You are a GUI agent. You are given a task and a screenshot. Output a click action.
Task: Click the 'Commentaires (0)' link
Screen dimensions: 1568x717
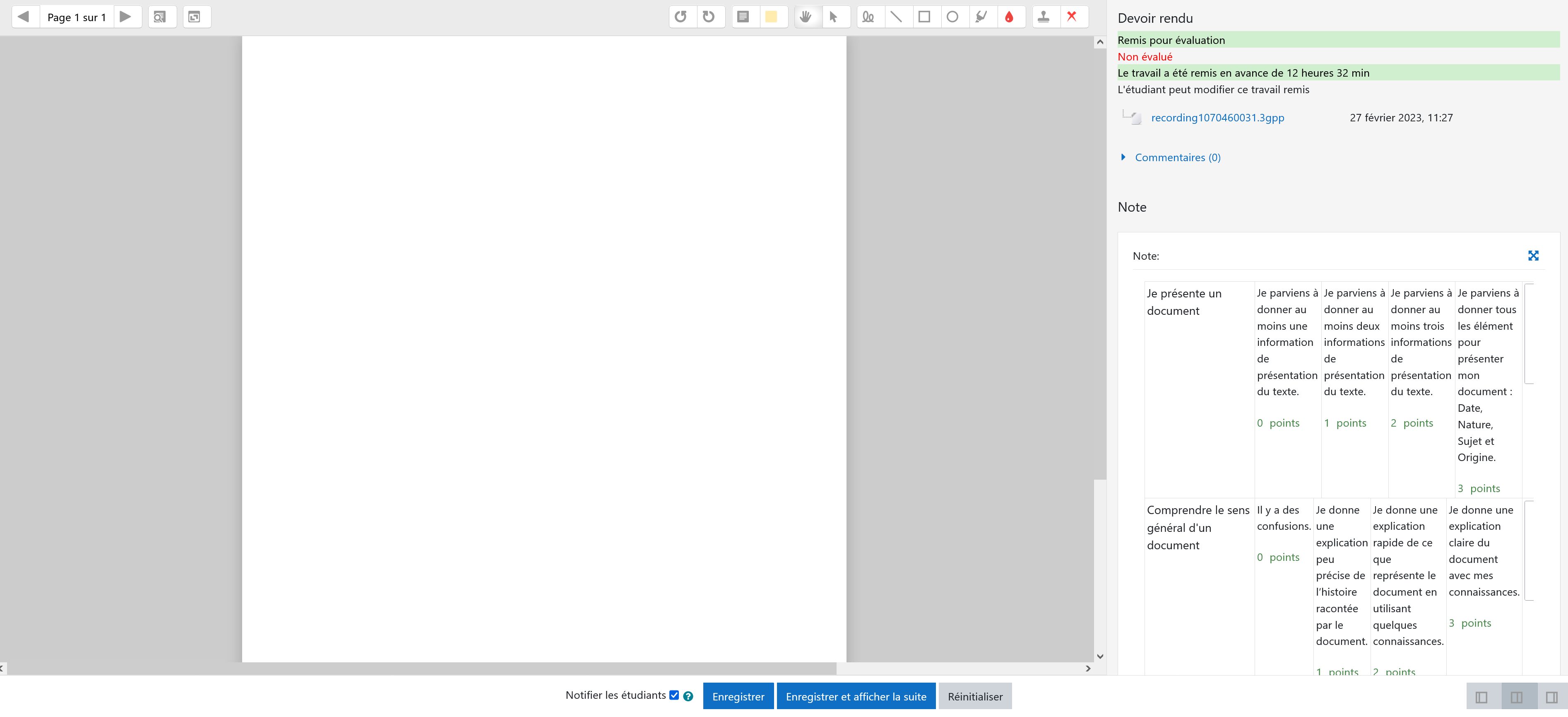(x=1178, y=158)
